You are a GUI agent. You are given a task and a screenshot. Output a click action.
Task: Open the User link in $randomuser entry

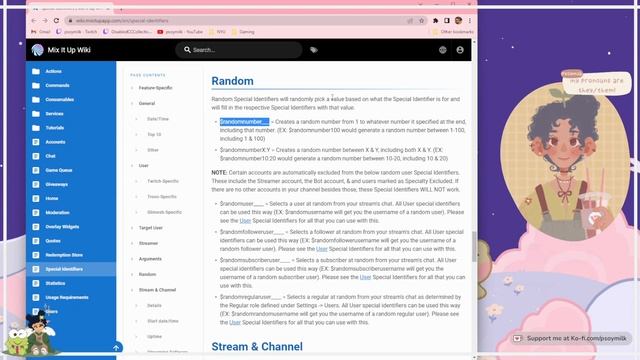tap(245, 221)
